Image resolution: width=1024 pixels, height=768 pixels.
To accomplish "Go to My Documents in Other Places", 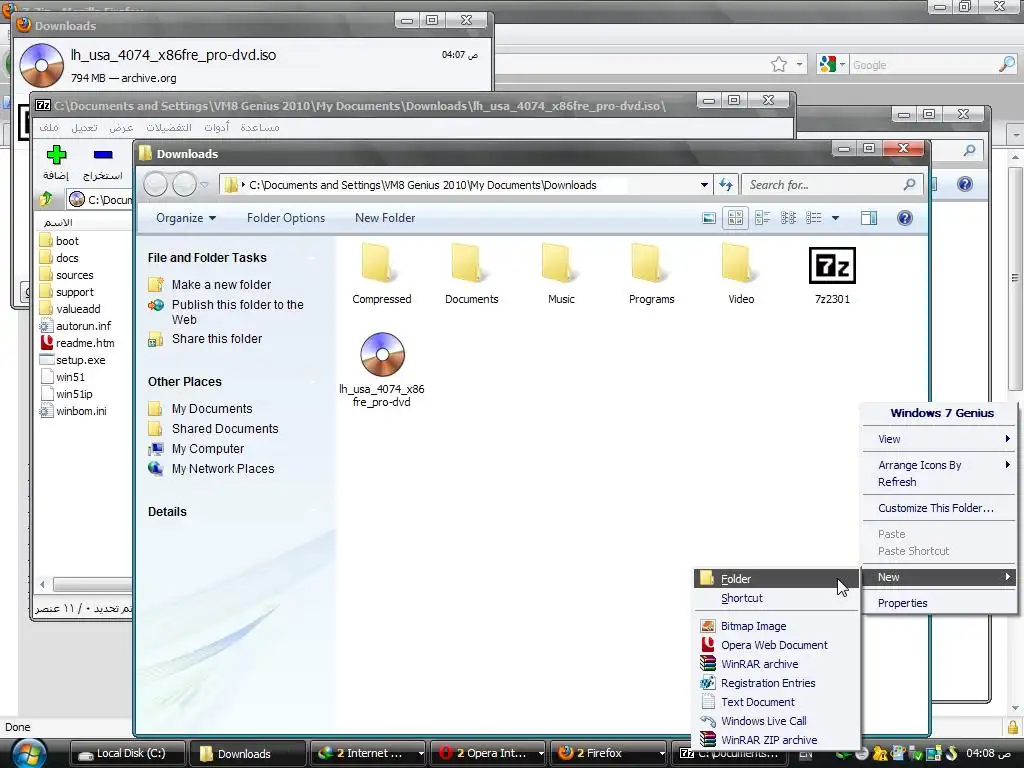I will (212, 409).
